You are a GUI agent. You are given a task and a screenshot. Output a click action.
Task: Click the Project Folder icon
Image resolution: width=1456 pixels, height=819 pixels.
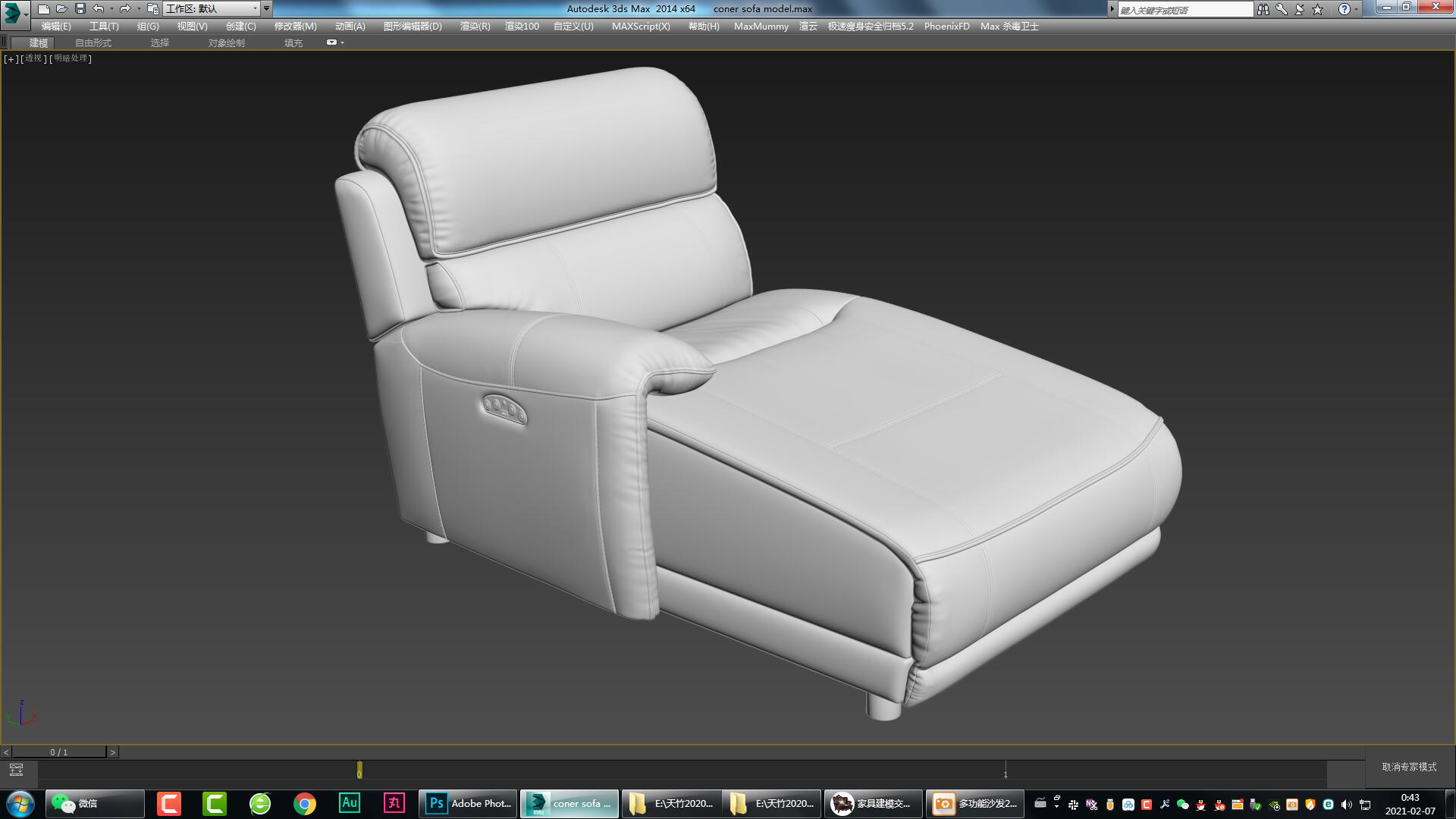152,8
